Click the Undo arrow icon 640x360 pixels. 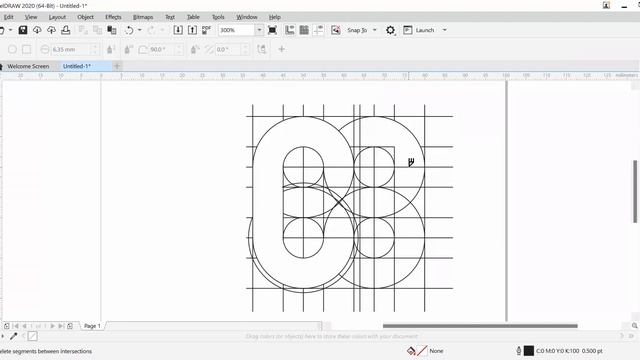129,30
